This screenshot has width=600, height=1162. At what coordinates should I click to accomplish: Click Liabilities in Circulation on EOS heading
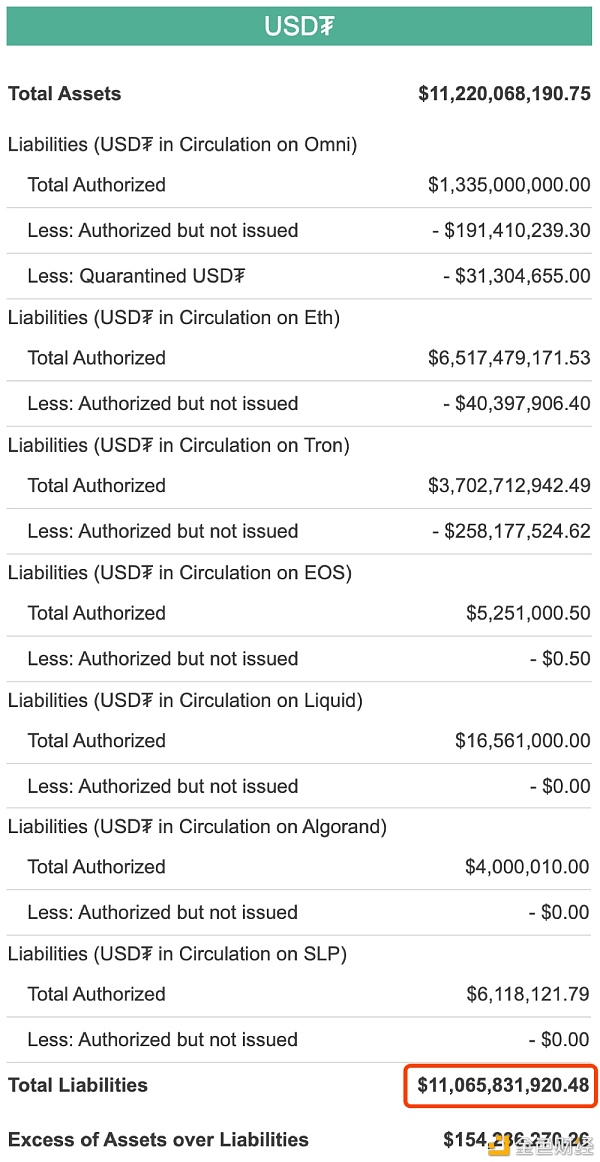[x=179, y=573]
